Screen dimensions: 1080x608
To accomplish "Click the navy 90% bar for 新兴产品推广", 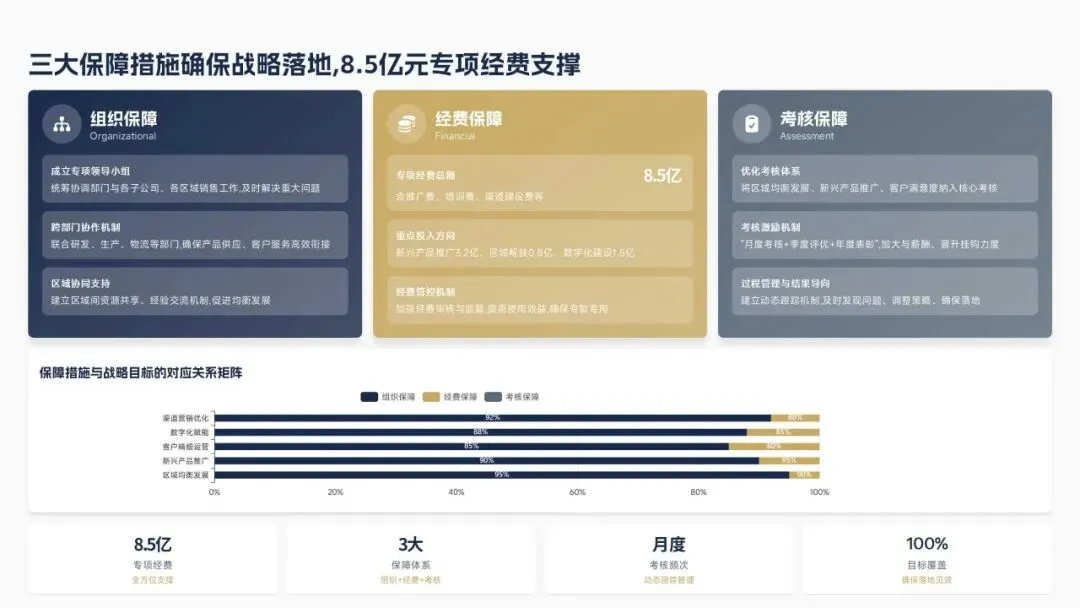I will pyautogui.click(x=486, y=461).
